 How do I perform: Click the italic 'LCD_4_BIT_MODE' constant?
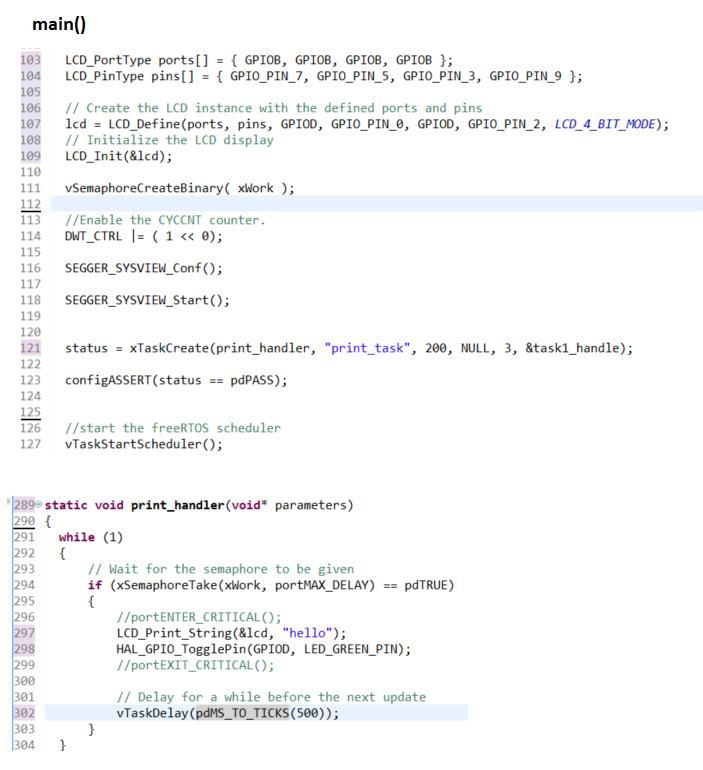605,124
